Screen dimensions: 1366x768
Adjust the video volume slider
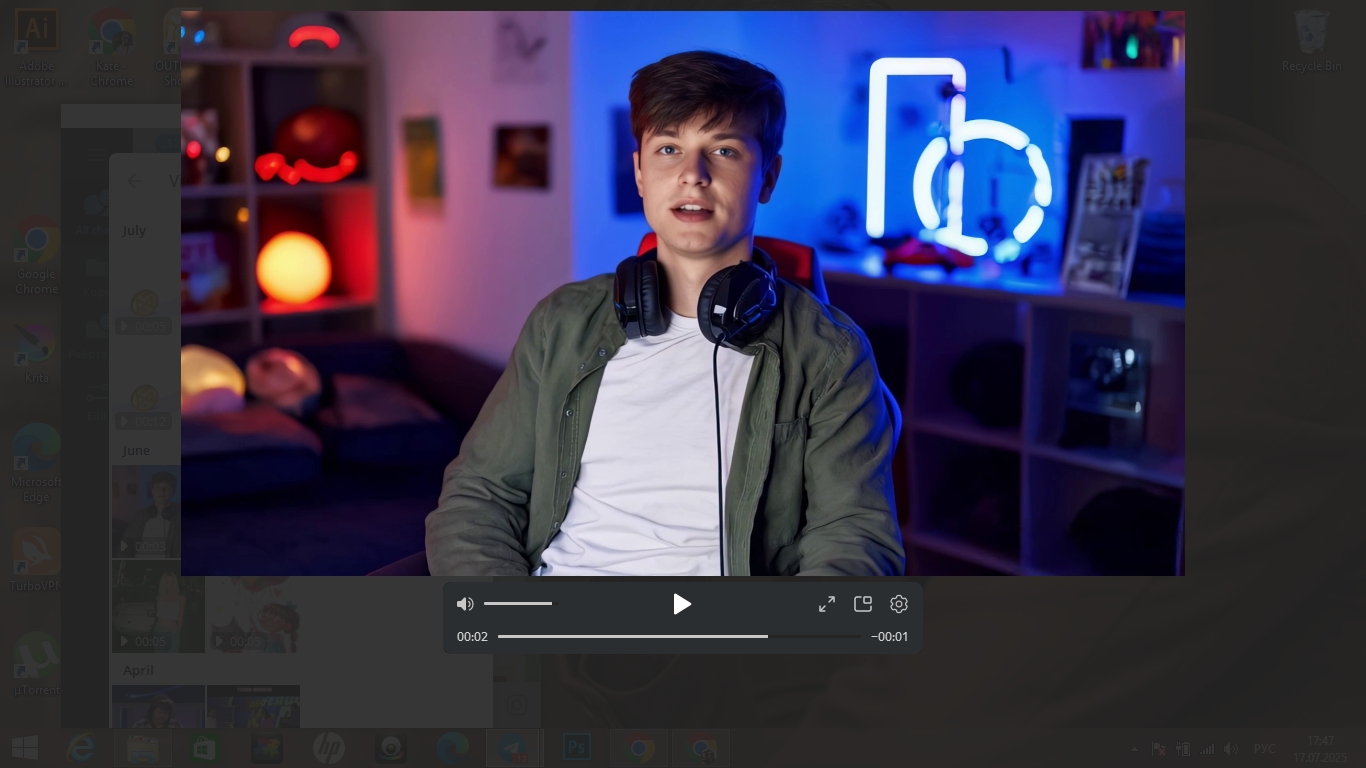pyautogui.click(x=518, y=604)
